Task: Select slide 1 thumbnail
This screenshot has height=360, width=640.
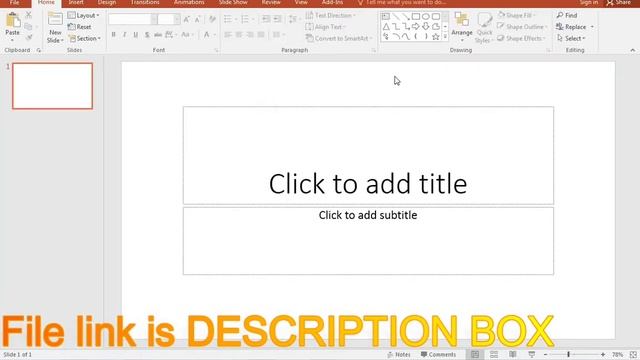Action: (x=52, y=86)
